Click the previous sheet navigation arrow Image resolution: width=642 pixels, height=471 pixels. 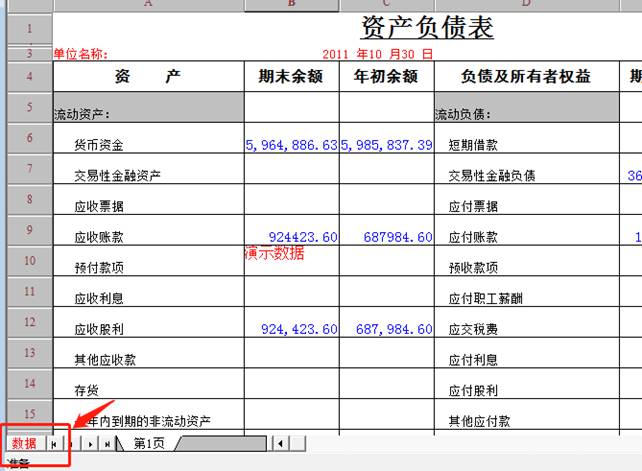click(72, 443)
